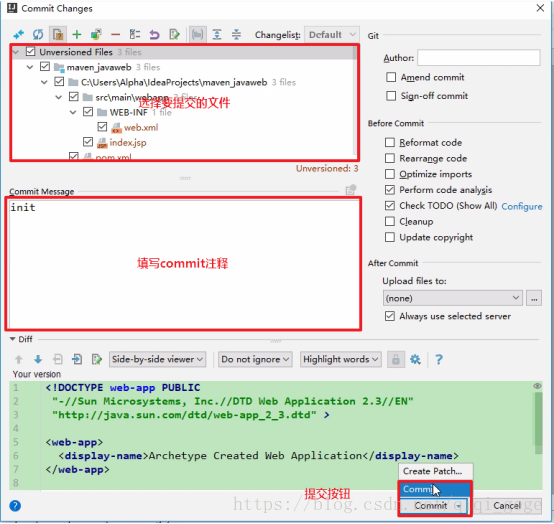Open the Diff settings gear icon
554x524 pixels.
(415, 360)
